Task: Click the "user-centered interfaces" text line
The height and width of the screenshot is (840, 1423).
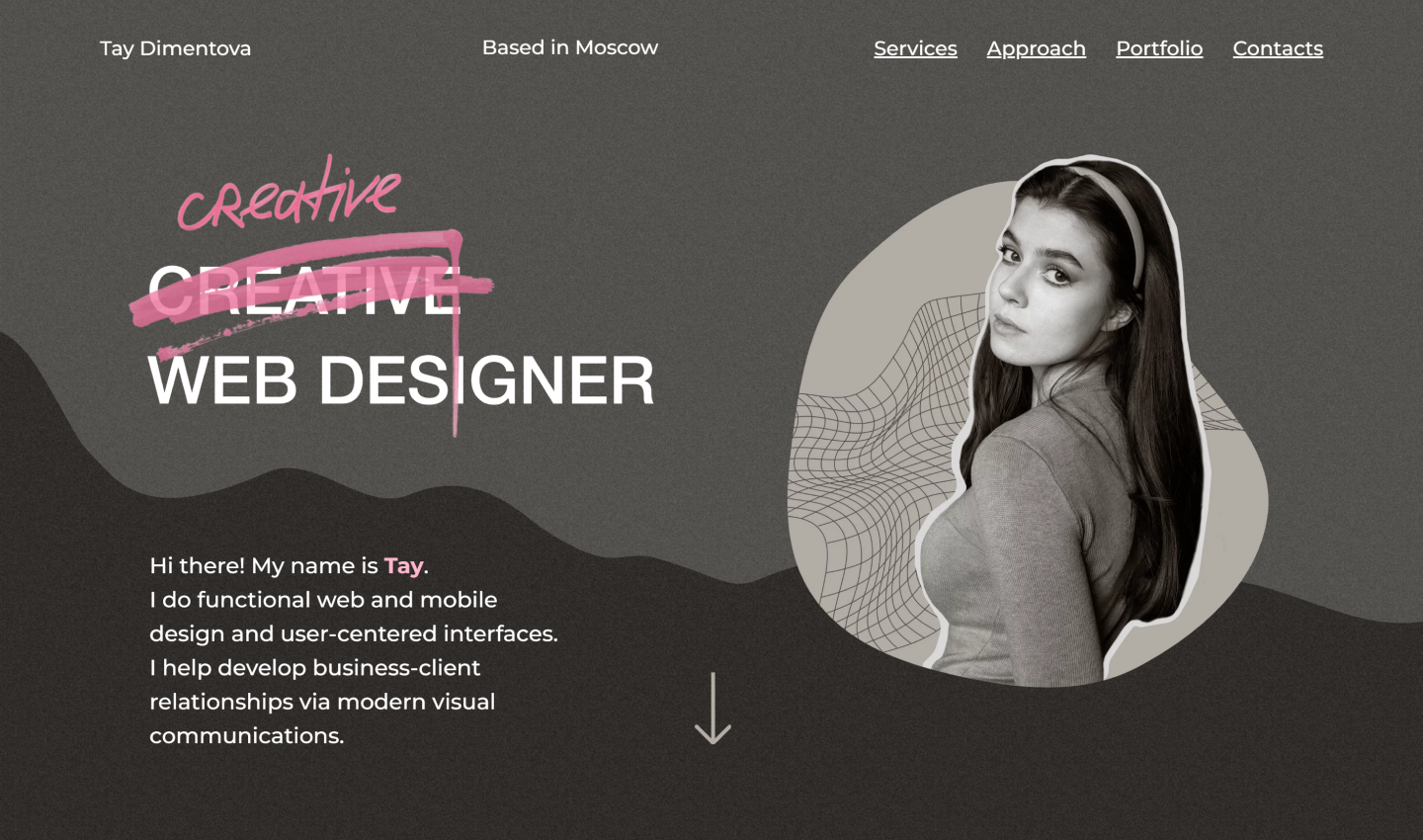Action: 354,633
